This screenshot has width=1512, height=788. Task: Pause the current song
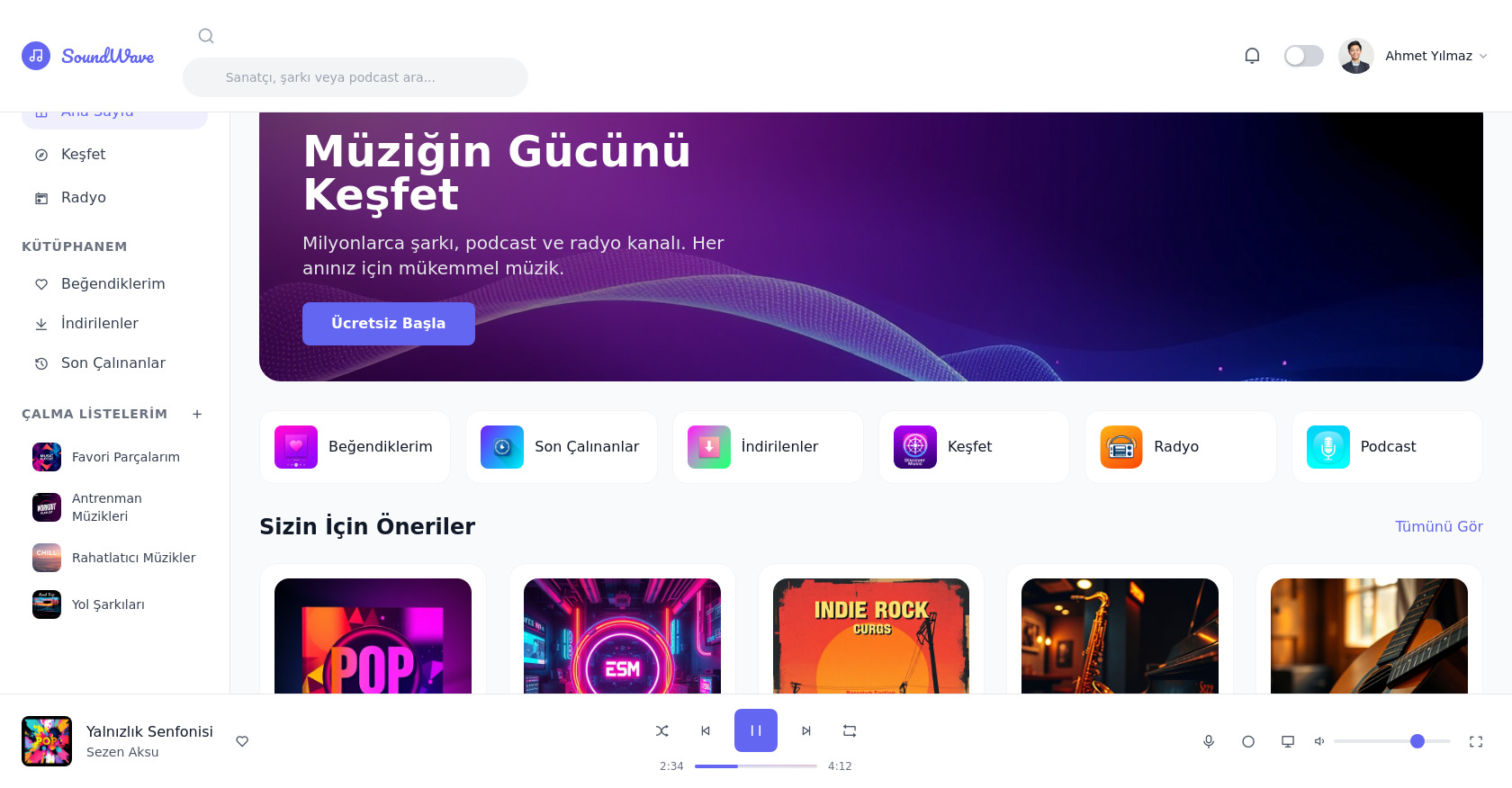pos(756,730)
